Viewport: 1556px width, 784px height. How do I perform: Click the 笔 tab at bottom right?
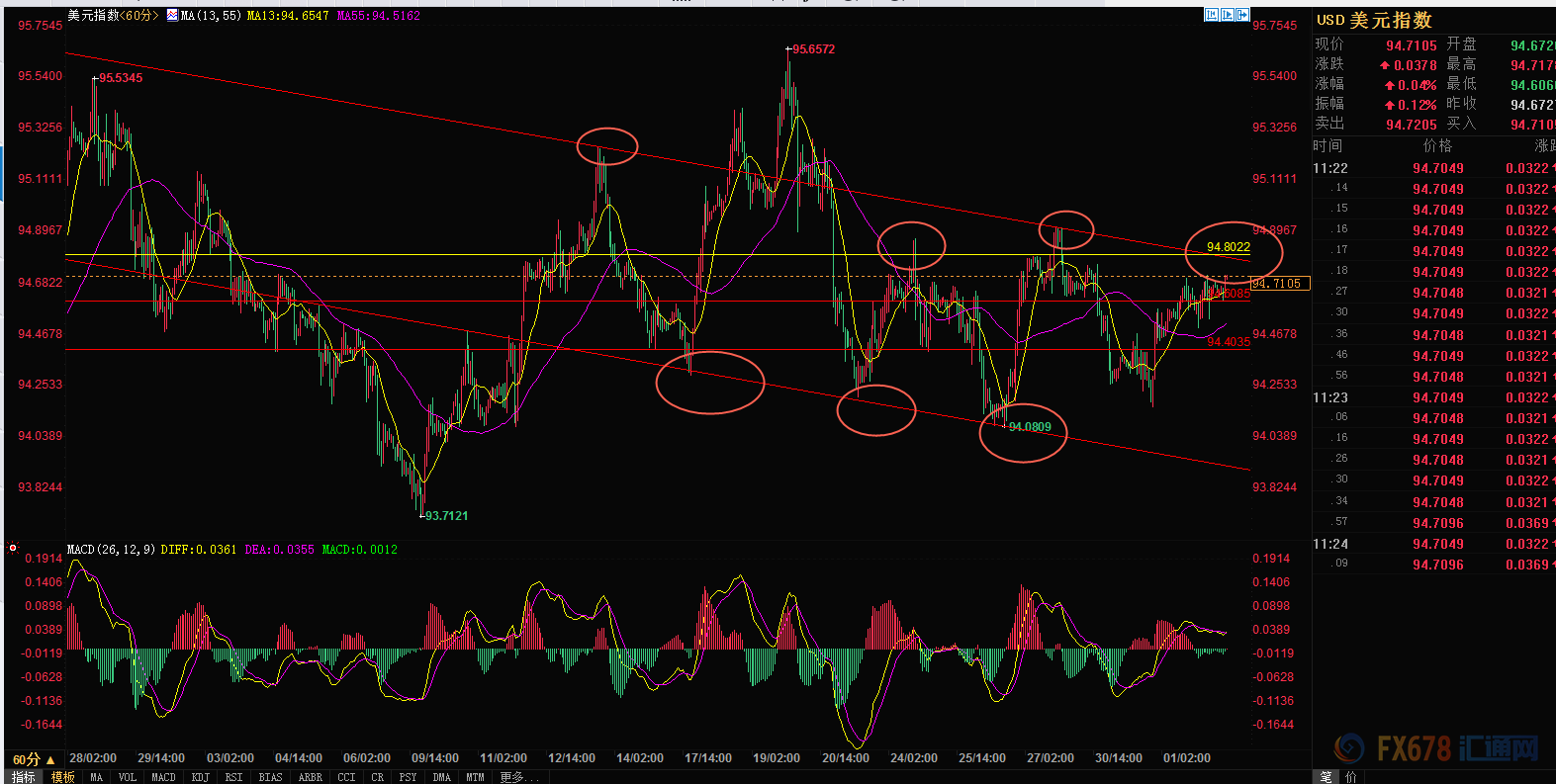pos(1326,777)
